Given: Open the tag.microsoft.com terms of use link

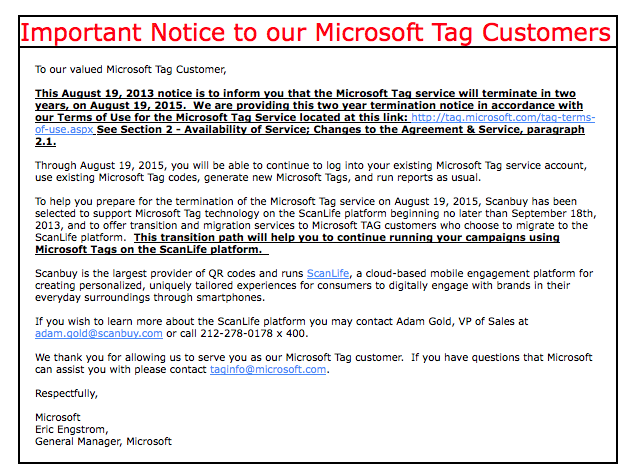Looking at the screenshot, I should 503,118.
